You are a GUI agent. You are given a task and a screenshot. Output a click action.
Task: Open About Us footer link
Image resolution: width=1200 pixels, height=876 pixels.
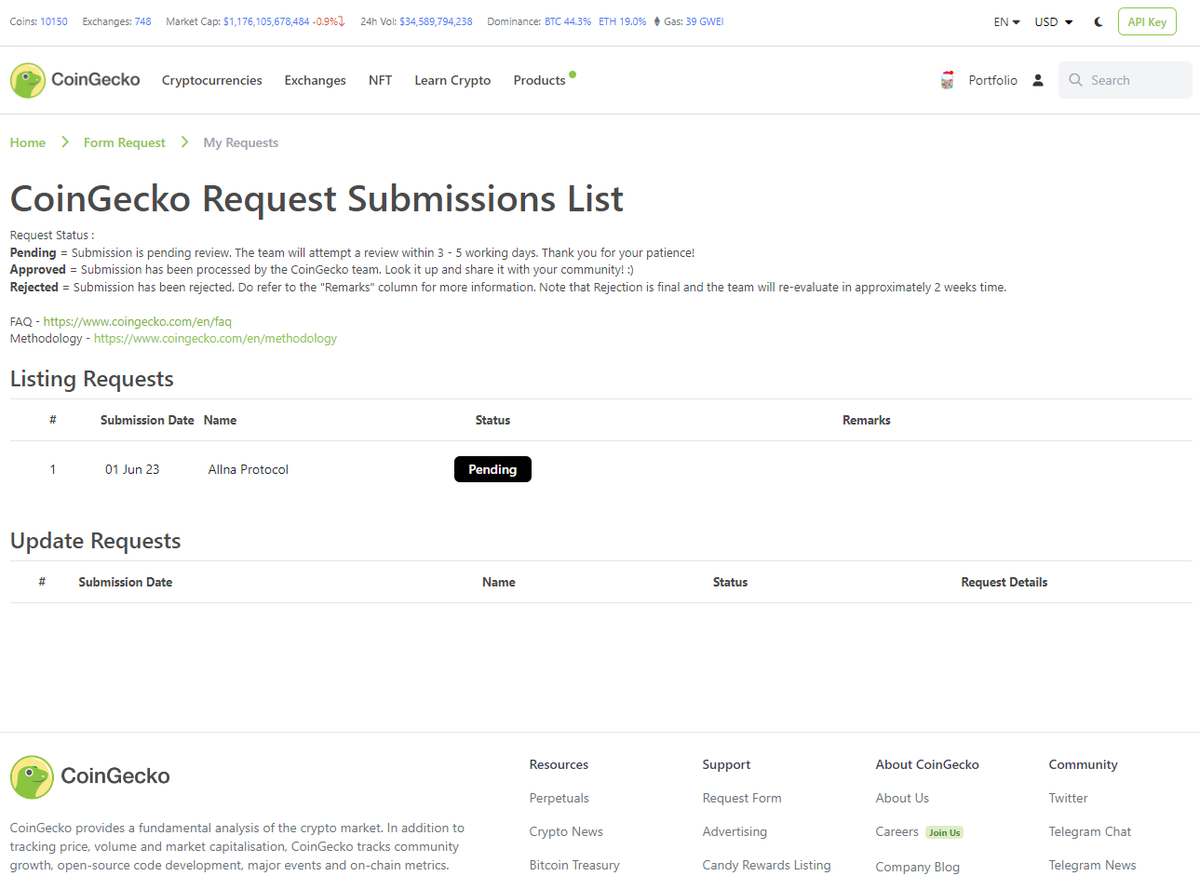point(902,798)
